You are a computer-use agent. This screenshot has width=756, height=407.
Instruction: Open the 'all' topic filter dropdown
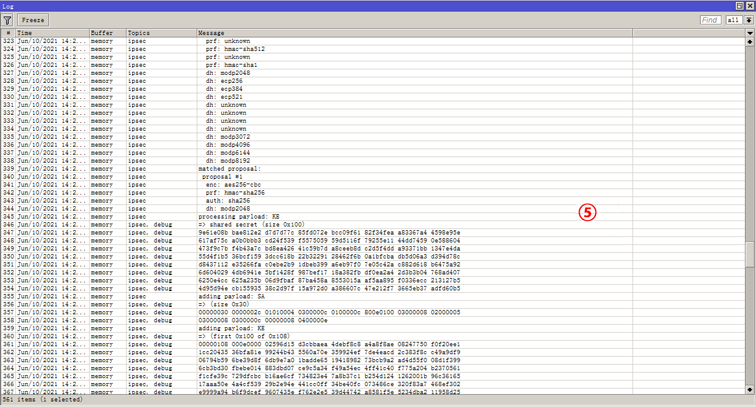748,20
